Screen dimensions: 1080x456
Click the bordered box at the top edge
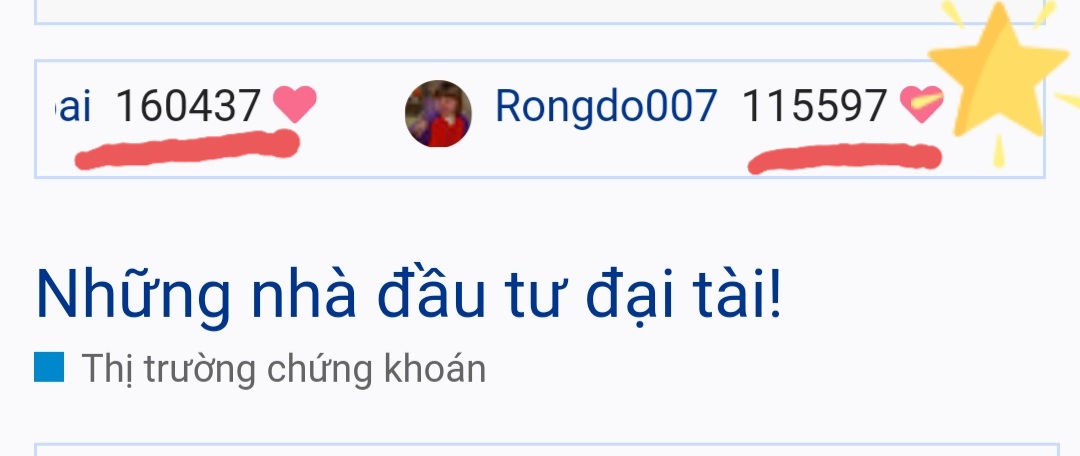click(x=539, y=12)
